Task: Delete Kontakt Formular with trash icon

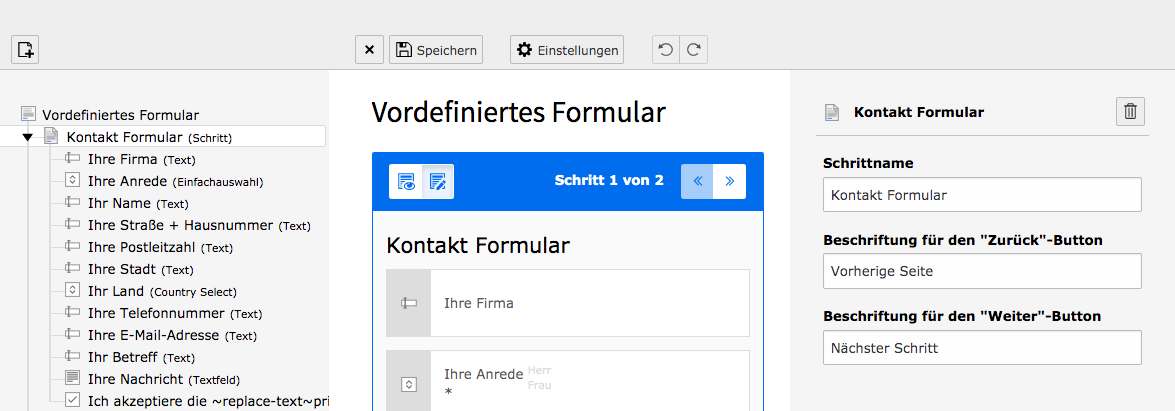Action: (1131, 112)
